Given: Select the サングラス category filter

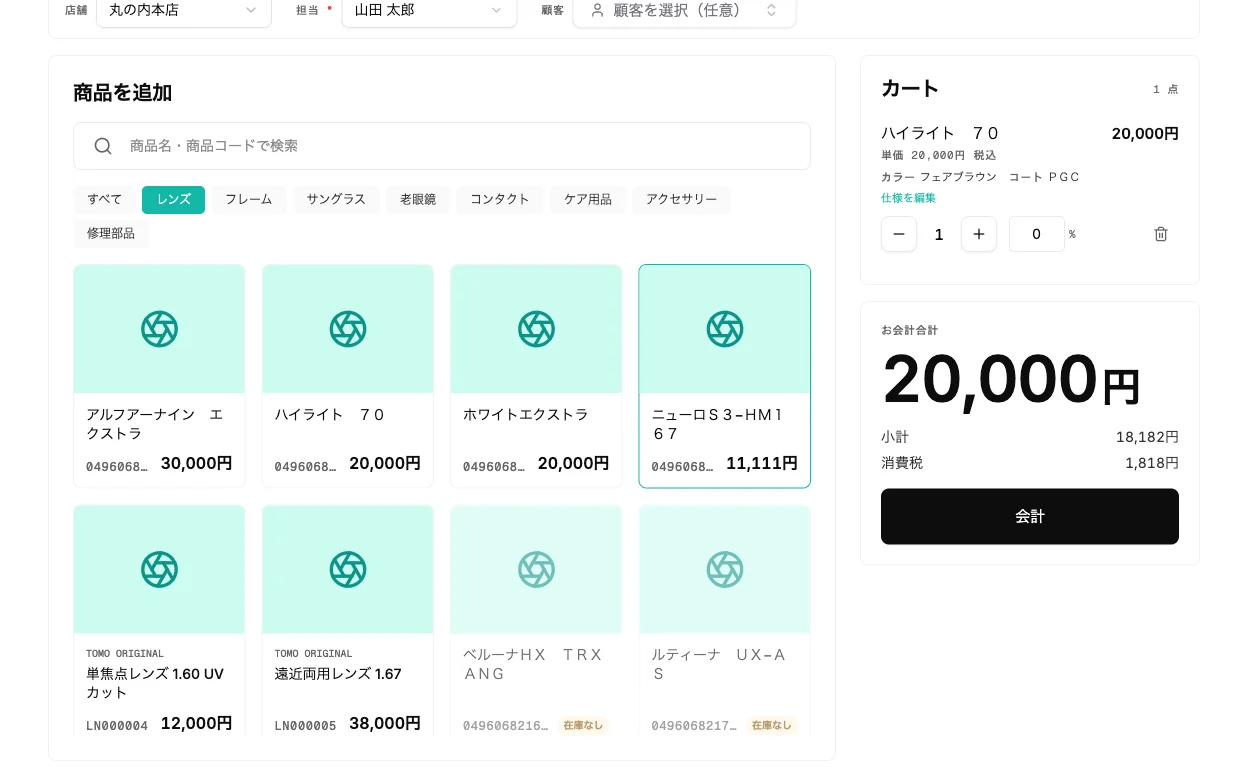Looking at the screenshot, I should click(x=336, y=200).
